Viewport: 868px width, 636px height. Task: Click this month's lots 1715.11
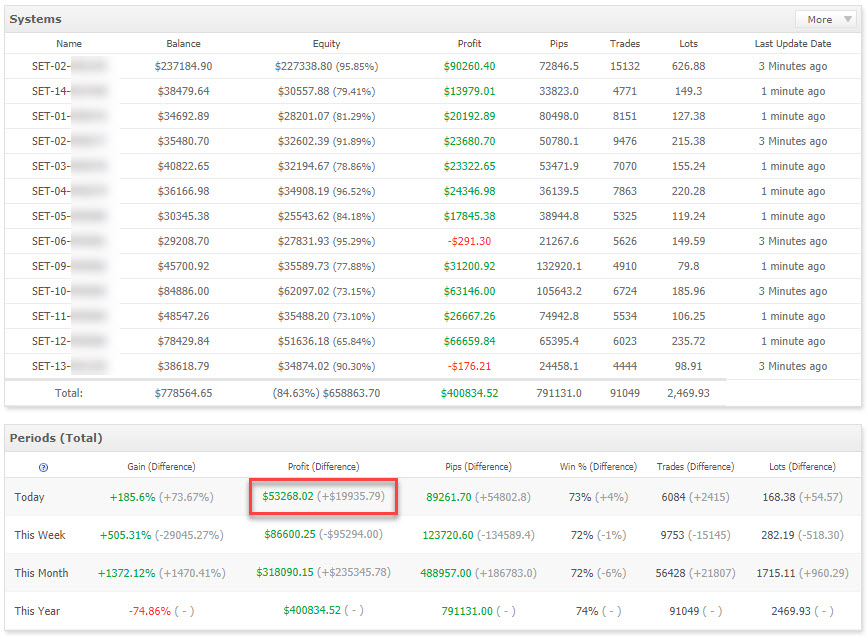777,573
